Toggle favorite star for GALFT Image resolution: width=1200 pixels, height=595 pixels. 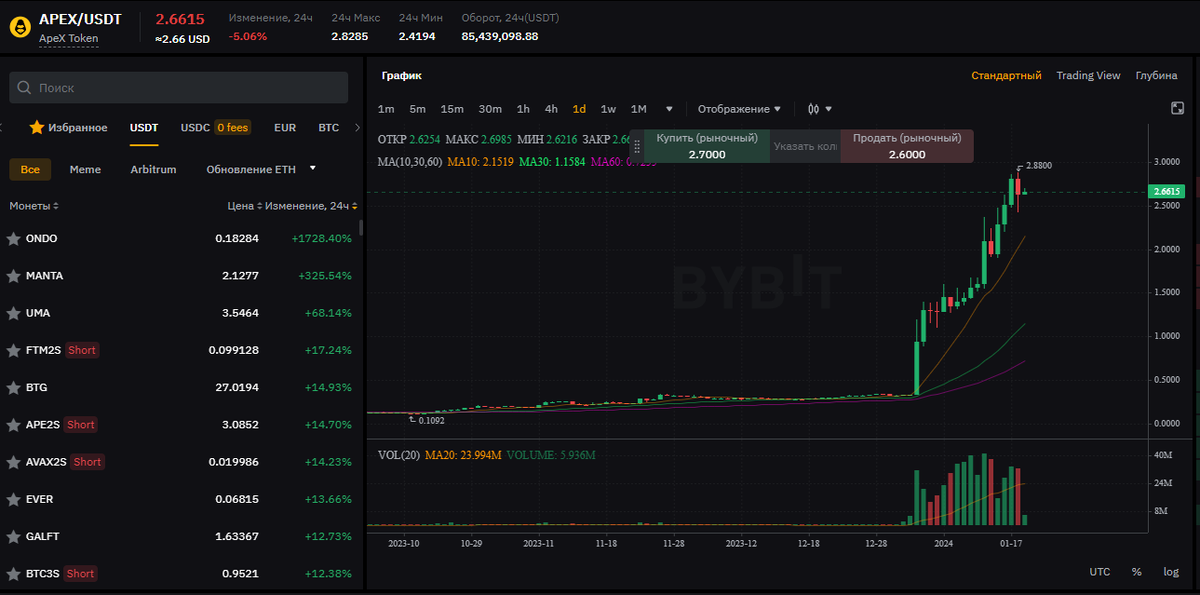(14, 536)
